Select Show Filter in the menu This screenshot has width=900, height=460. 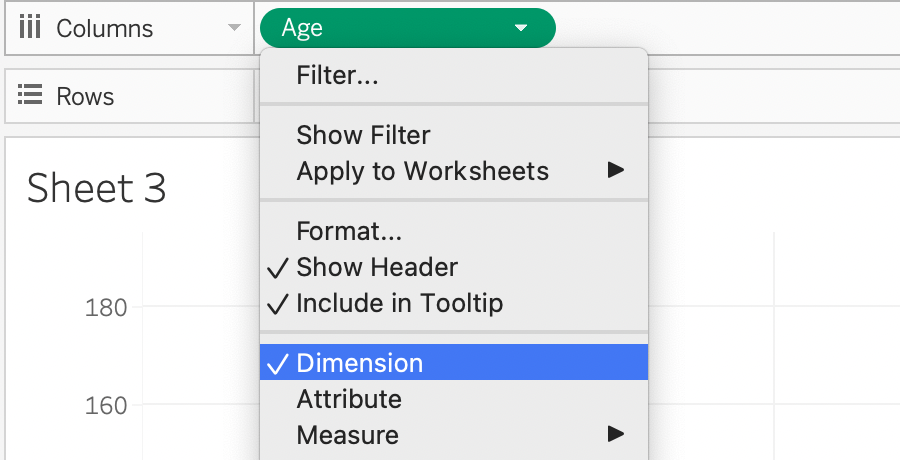[x=363, y=135]
